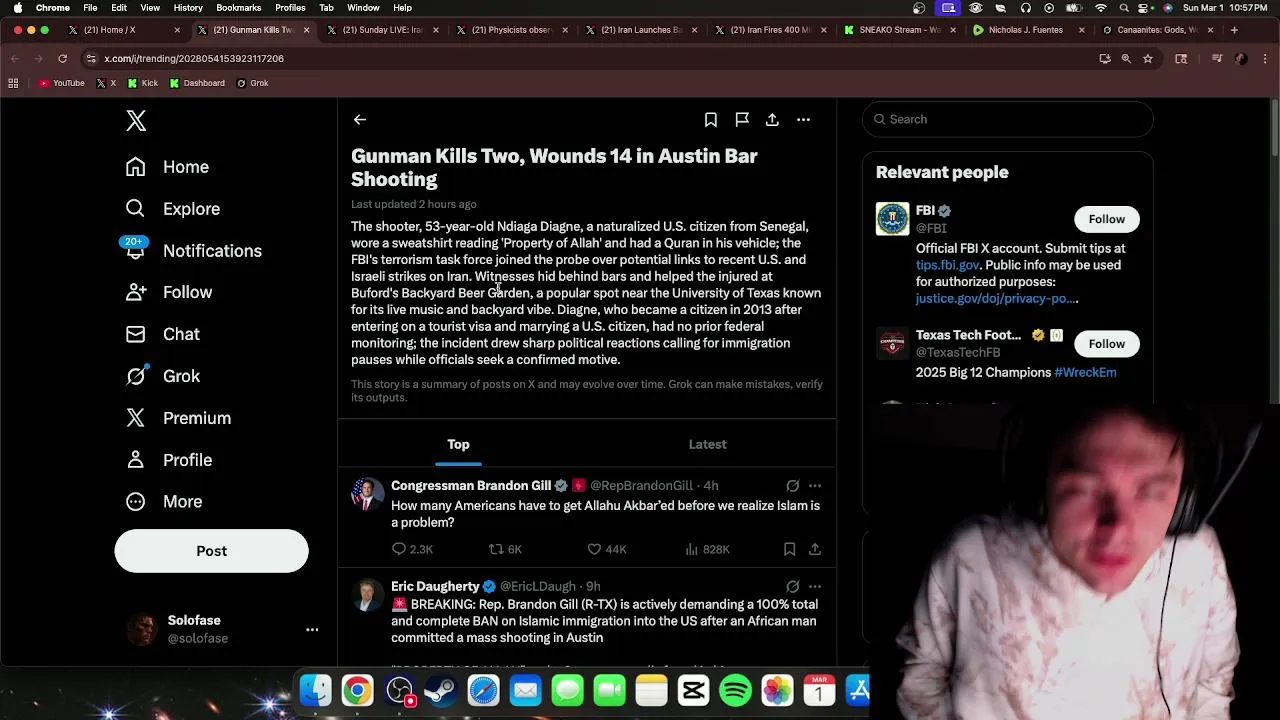Reload the page in Chrome toolbar
The height and width of the screenshot is (720, 1280).
[62, 59]
